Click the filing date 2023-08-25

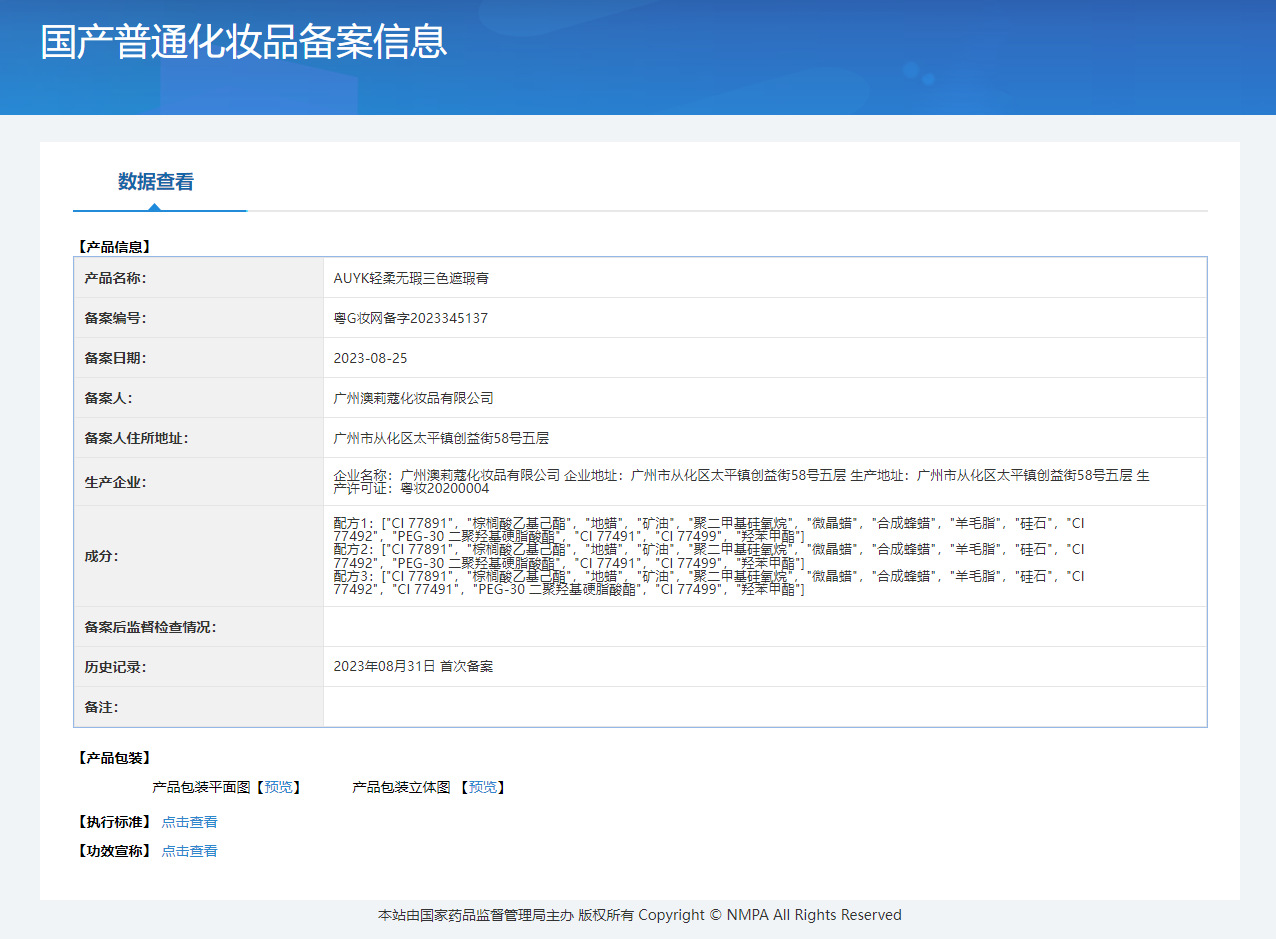click(x=370, y=358)
